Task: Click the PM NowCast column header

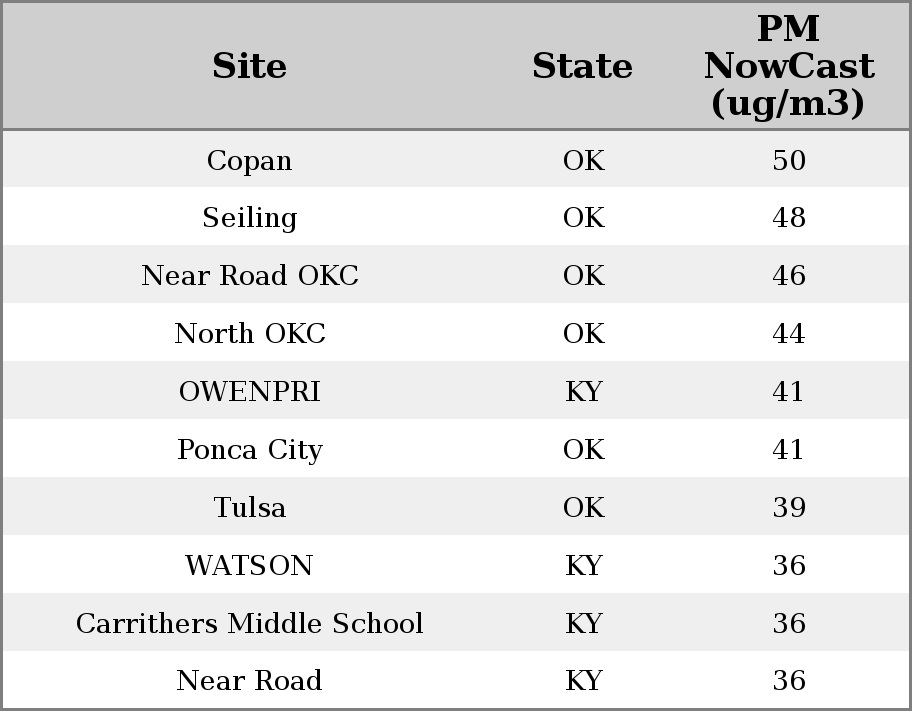Action: 788,66
